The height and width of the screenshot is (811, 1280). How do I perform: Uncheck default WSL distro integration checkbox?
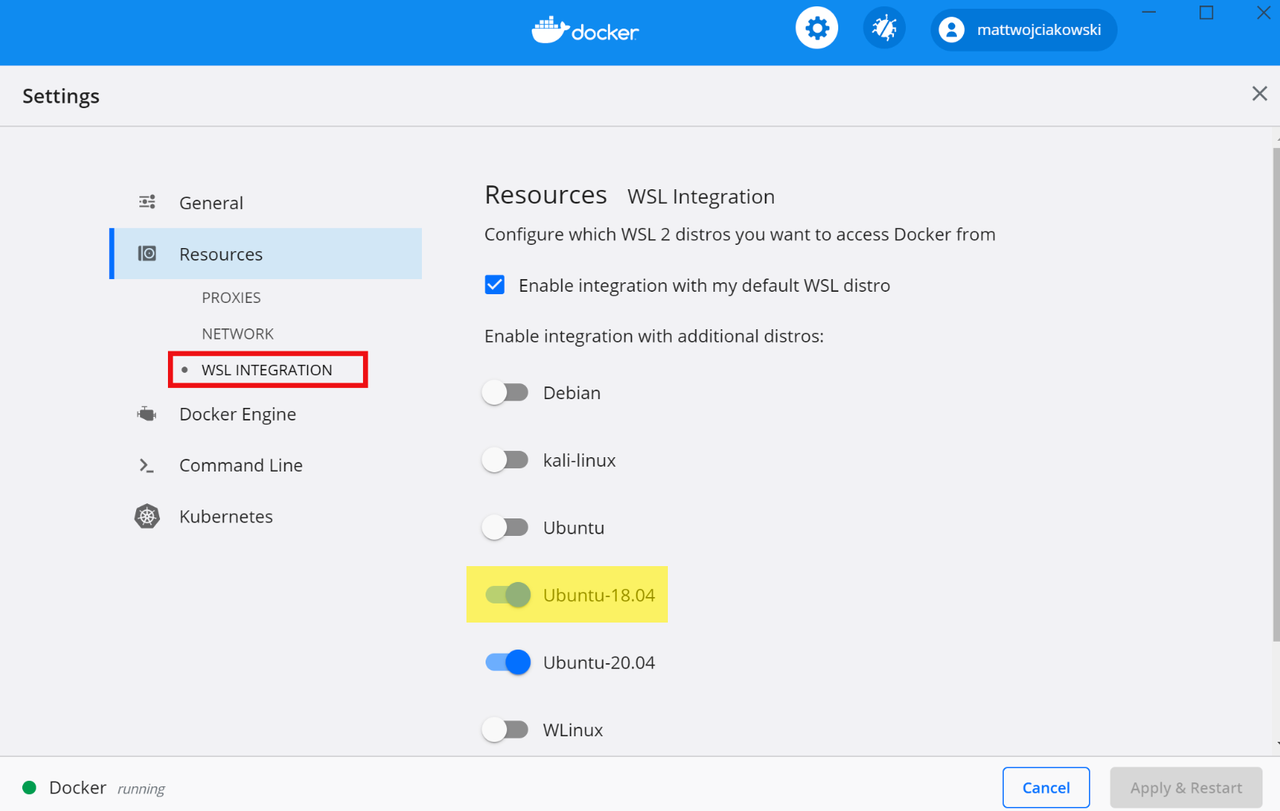(x=495, y=285)
